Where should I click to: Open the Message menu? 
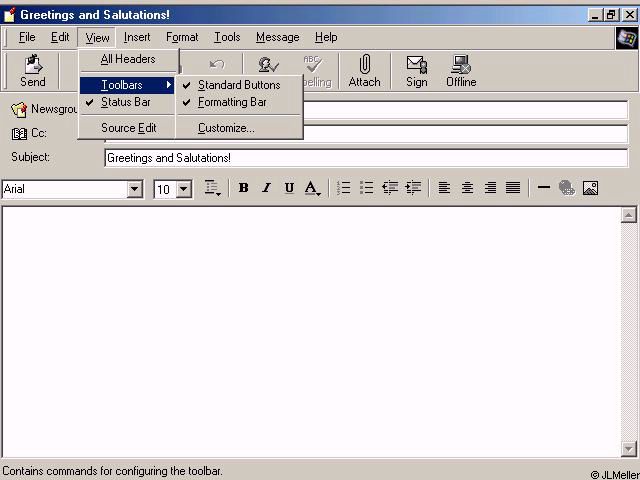[x=278, y=38]
